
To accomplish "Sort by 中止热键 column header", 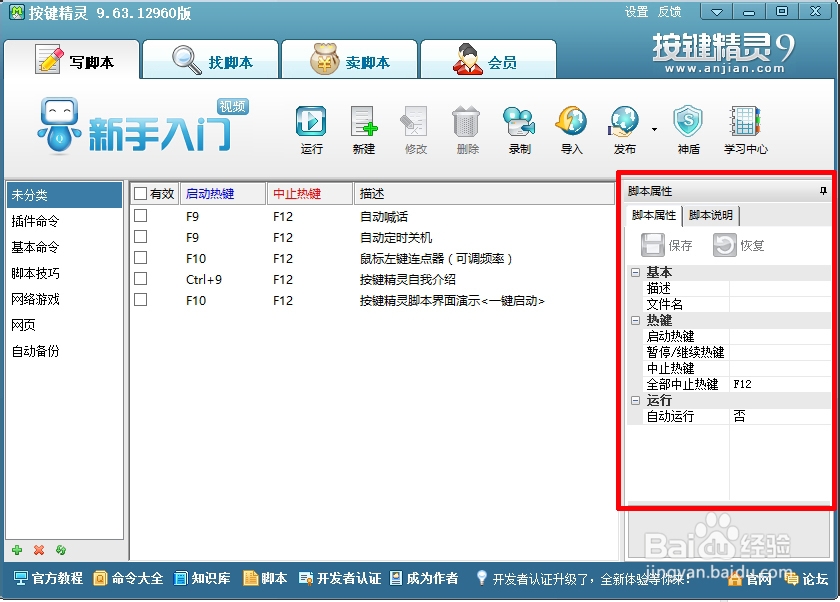I will [310, 193].
